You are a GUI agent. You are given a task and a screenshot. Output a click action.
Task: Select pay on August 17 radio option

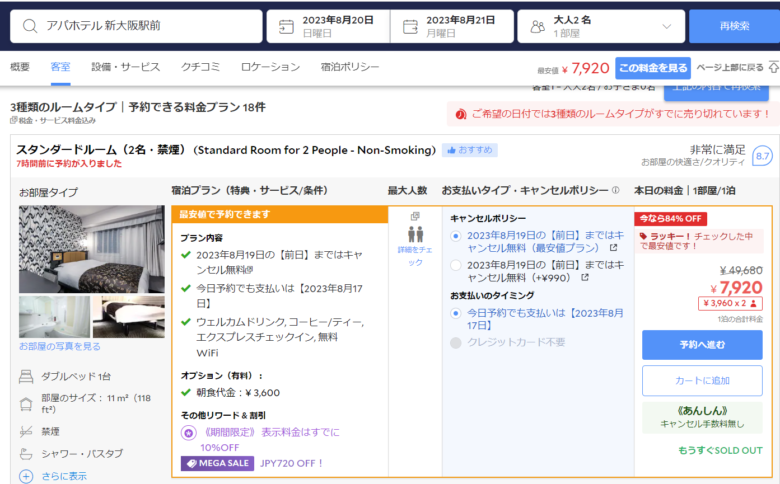pos(457,313)
